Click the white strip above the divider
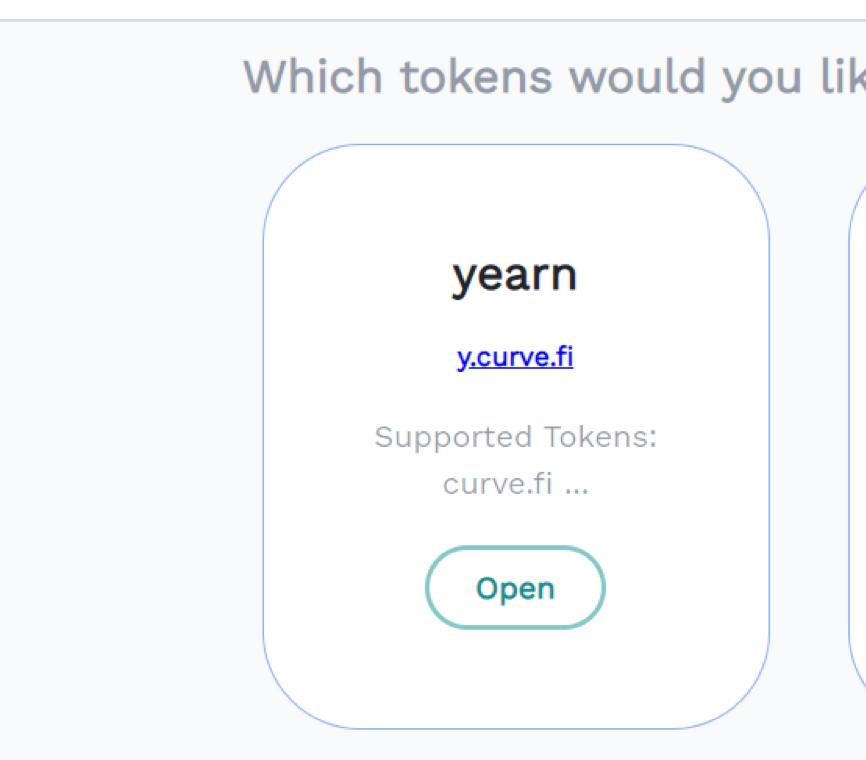866x760 pixels. 433,8
